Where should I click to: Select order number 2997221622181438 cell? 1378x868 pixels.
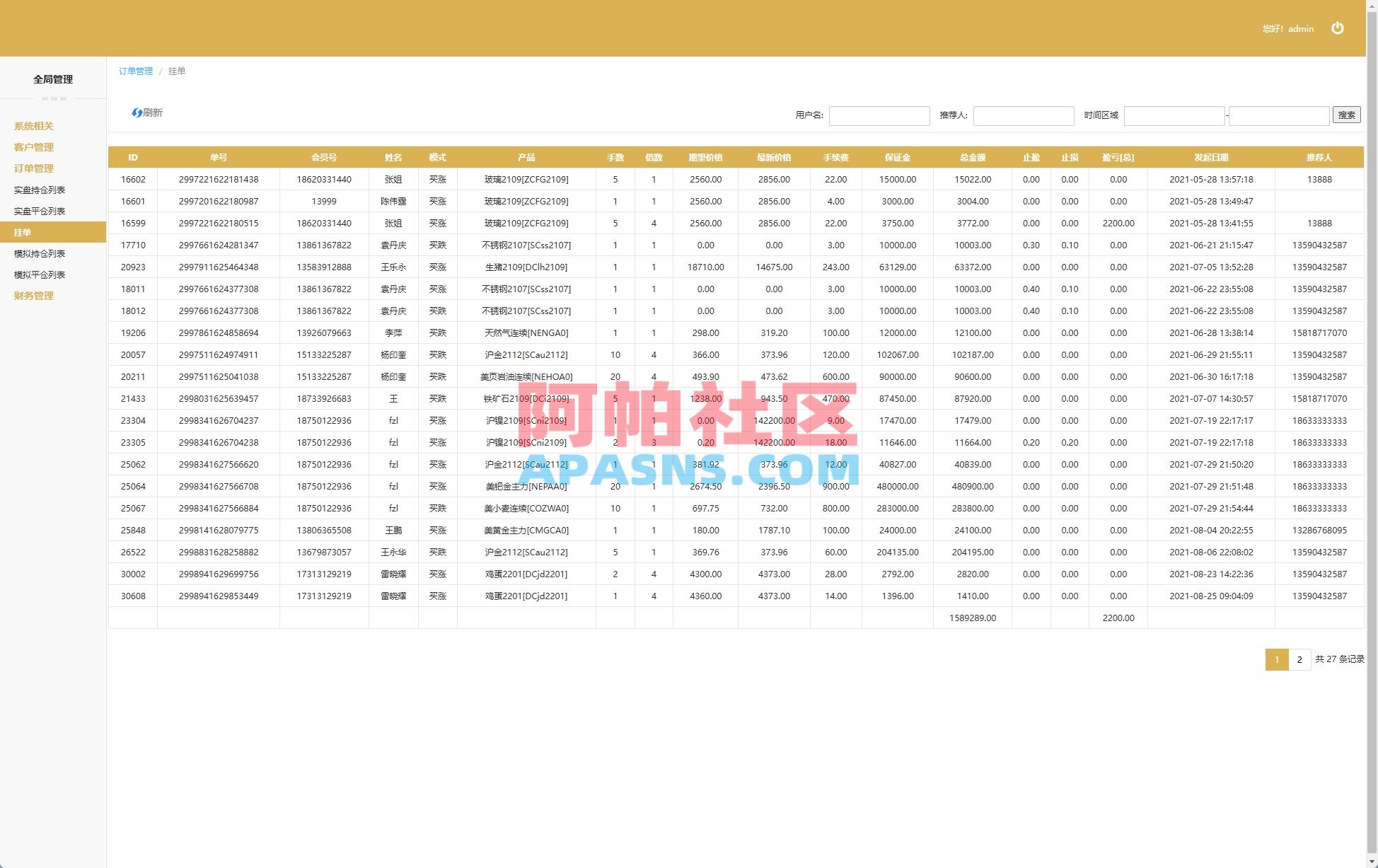click(x=219, y=180)
